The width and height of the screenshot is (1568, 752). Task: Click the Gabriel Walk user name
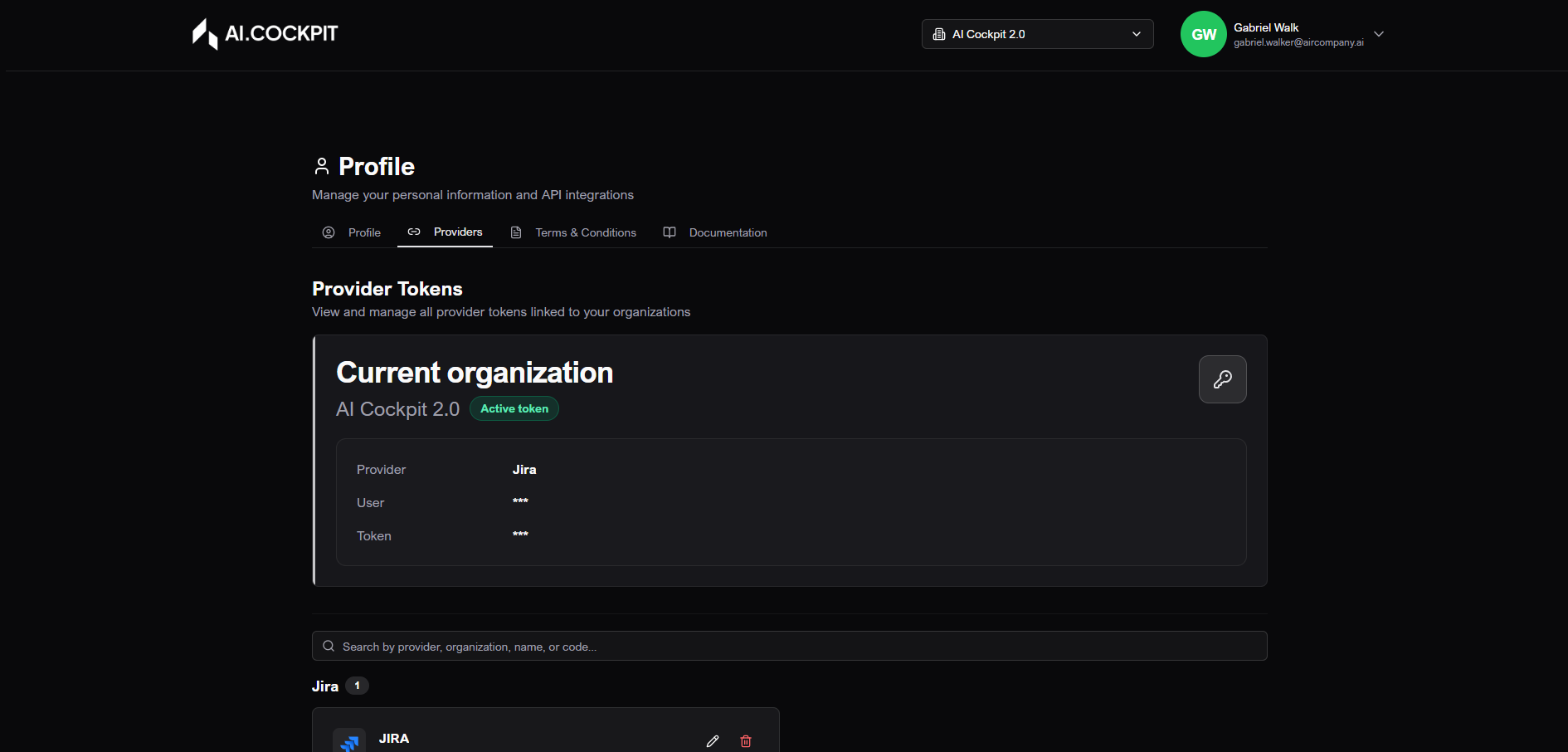click(1265, 27)
